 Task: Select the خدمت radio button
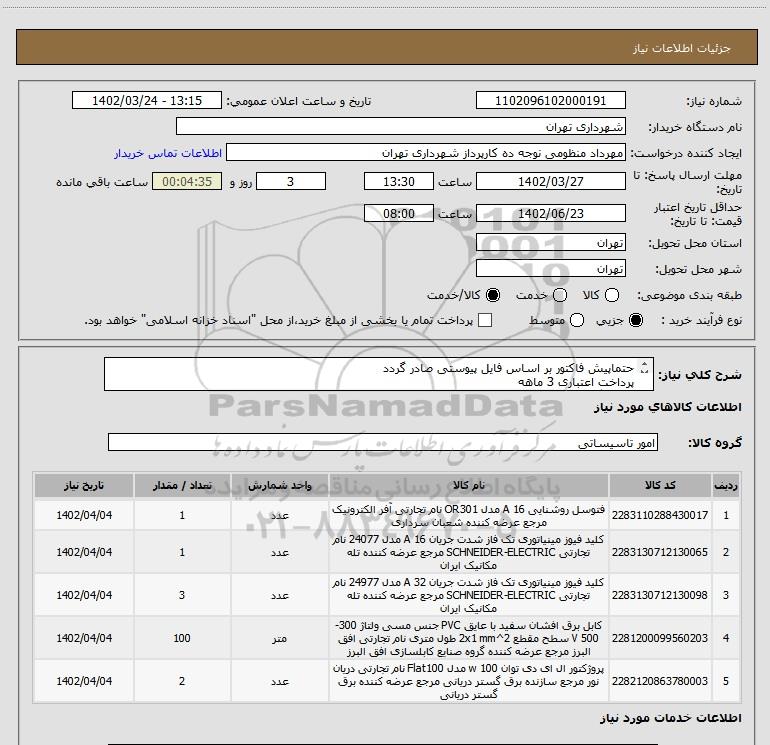[560, 295]
